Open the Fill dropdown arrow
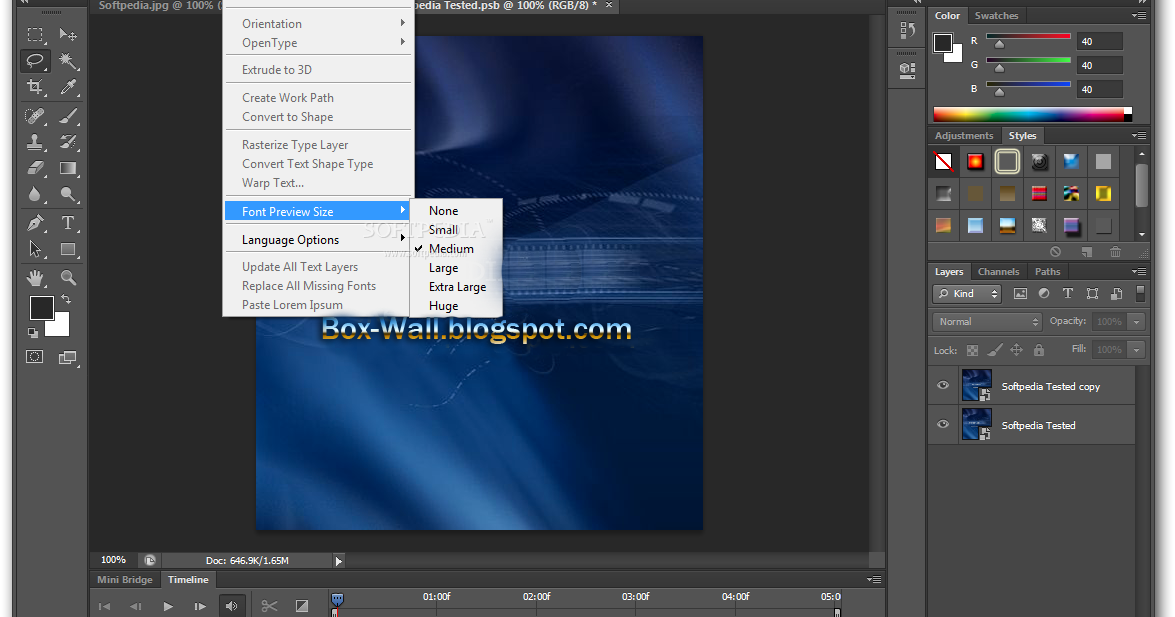 click(1137, 349)
